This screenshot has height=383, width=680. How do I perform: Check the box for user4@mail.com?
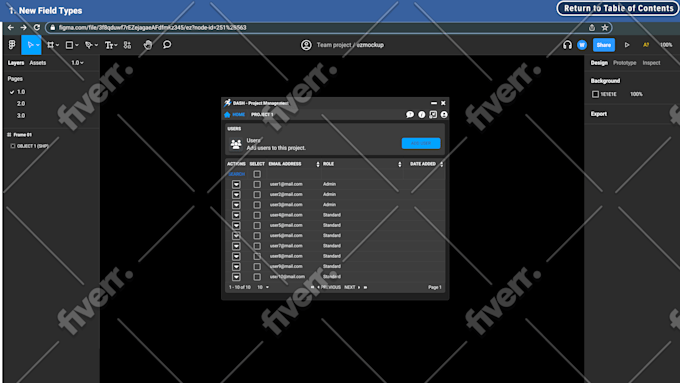click(x=257, y=215)
